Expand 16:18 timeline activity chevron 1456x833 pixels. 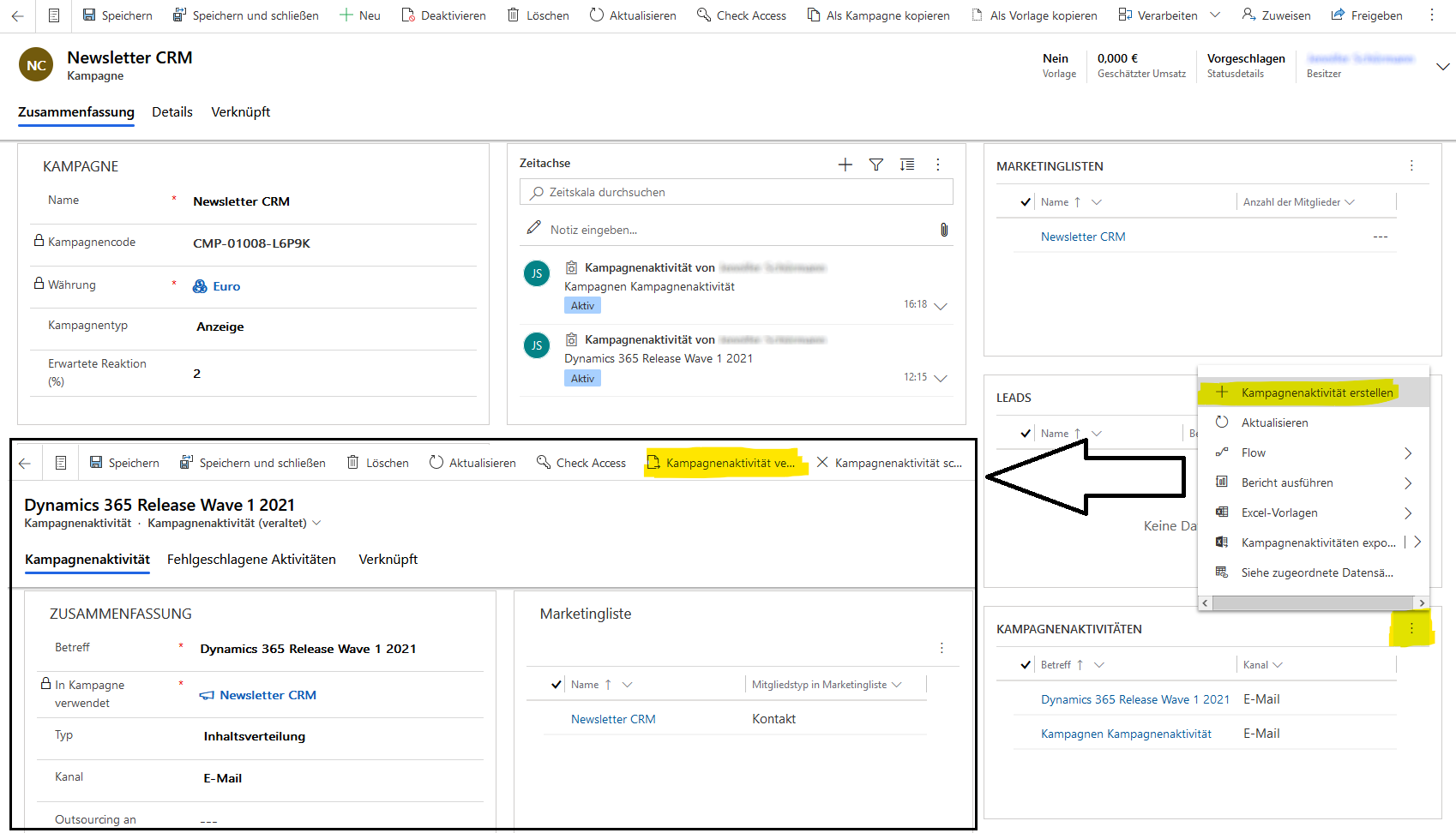pos(941,306)
